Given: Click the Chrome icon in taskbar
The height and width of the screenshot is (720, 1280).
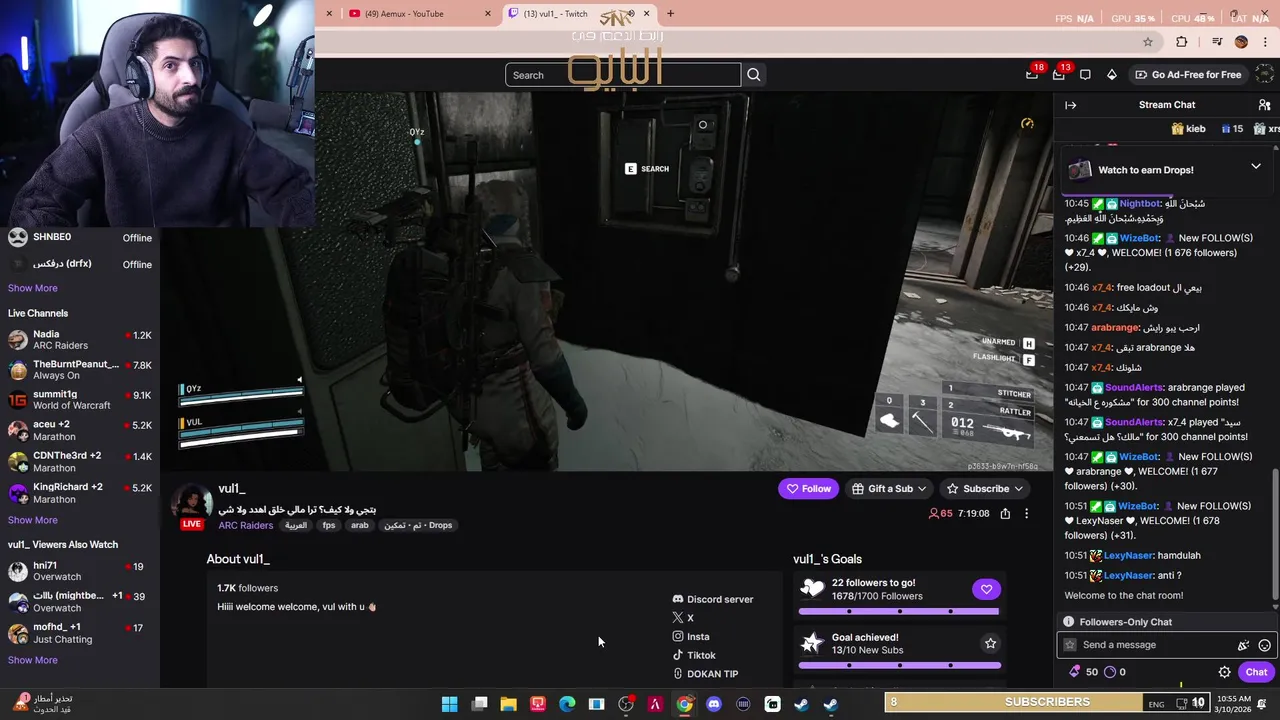Looking at the screenshot, I should 684,704.
